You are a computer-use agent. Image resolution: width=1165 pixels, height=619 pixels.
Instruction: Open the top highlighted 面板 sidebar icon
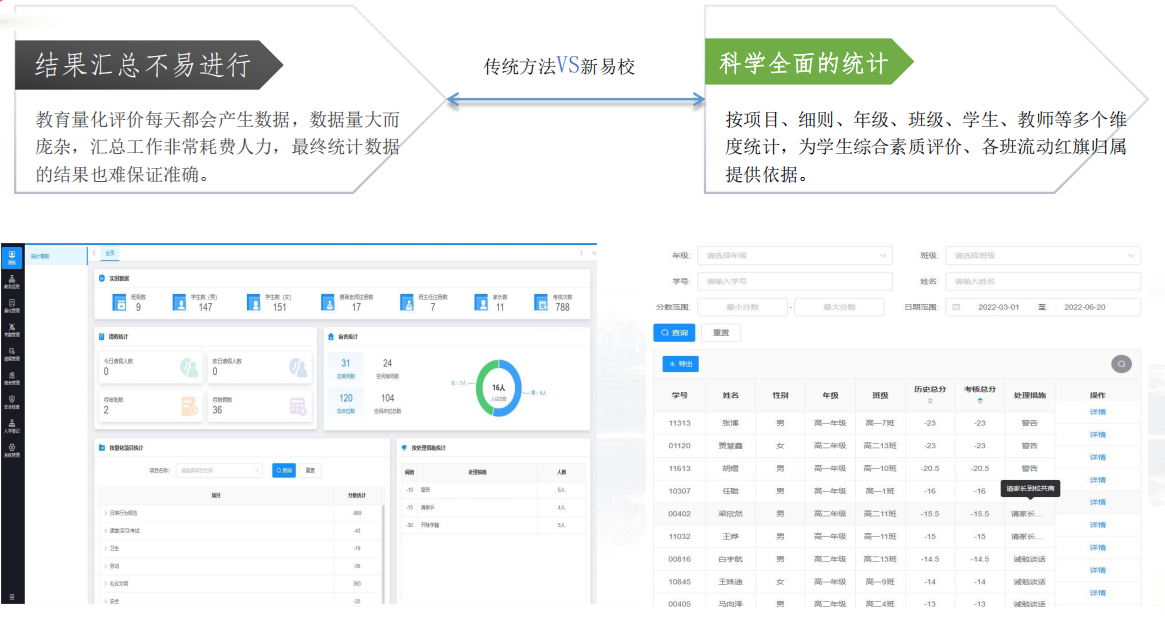point(12,256)
